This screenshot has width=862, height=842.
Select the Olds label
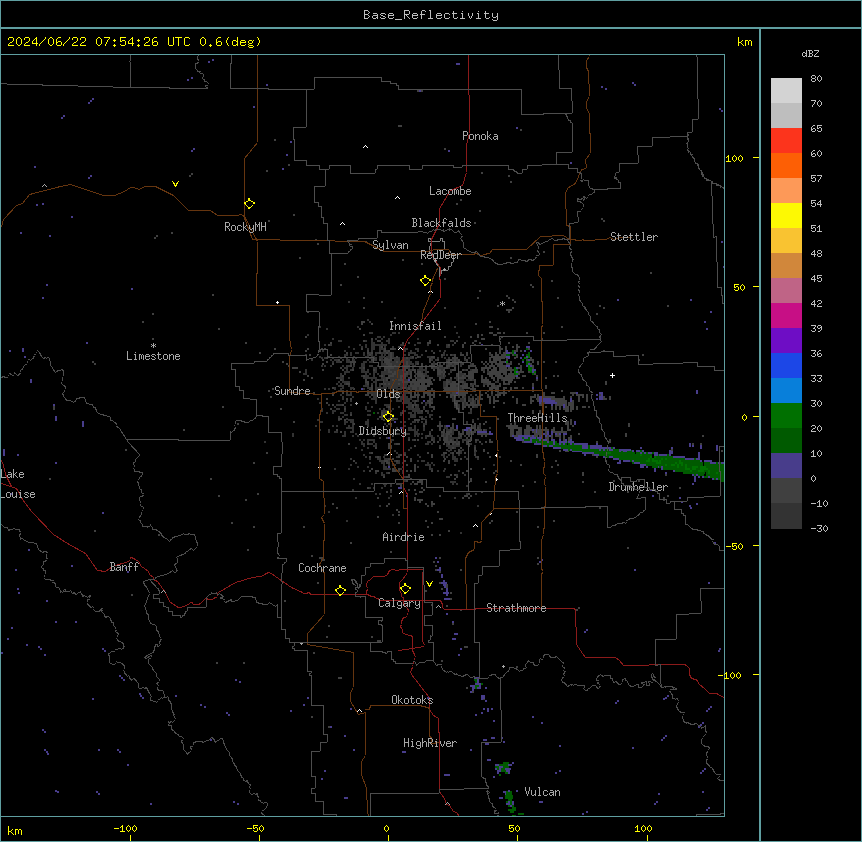point(388,394)
